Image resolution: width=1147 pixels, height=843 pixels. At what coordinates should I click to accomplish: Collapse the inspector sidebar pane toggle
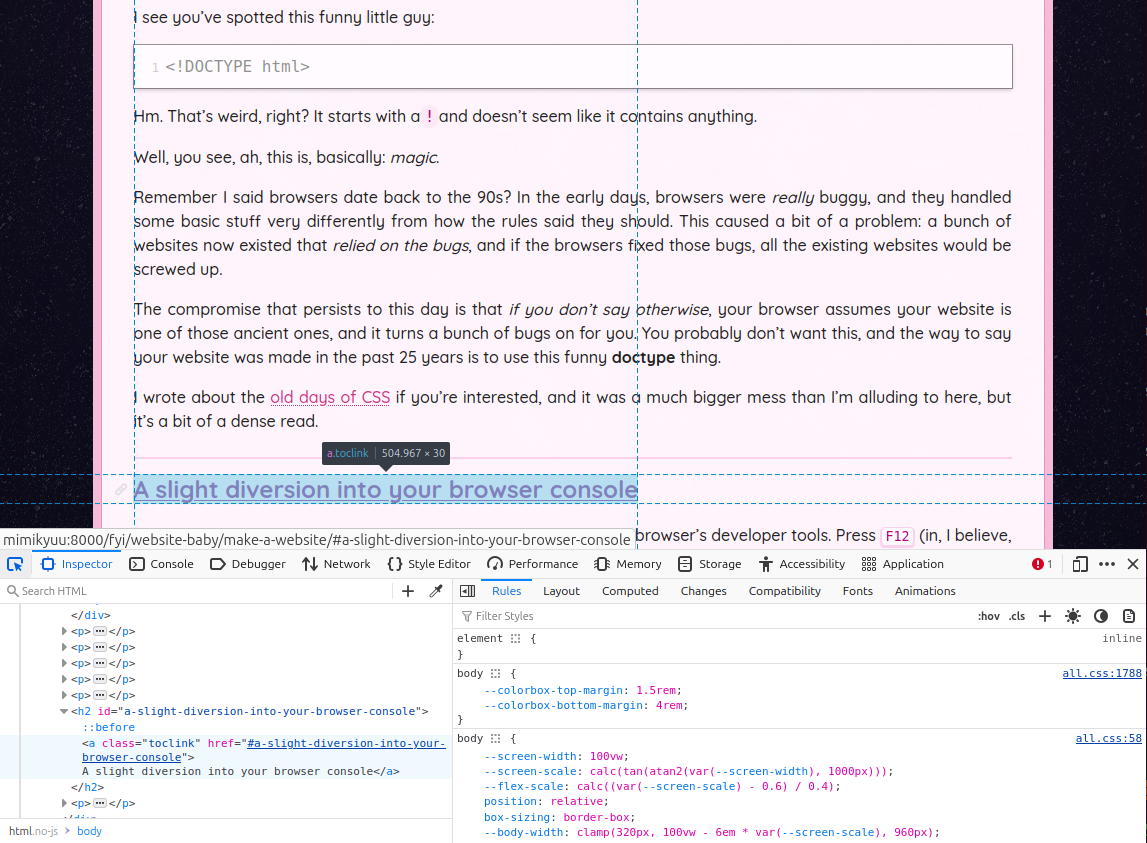coord(467,591)
